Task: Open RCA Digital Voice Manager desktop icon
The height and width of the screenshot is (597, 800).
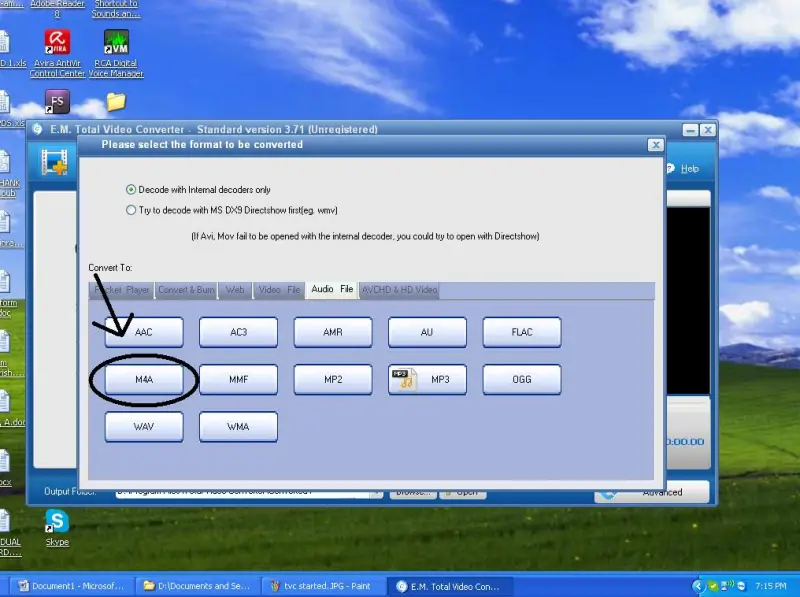Action: coord(116,54)
